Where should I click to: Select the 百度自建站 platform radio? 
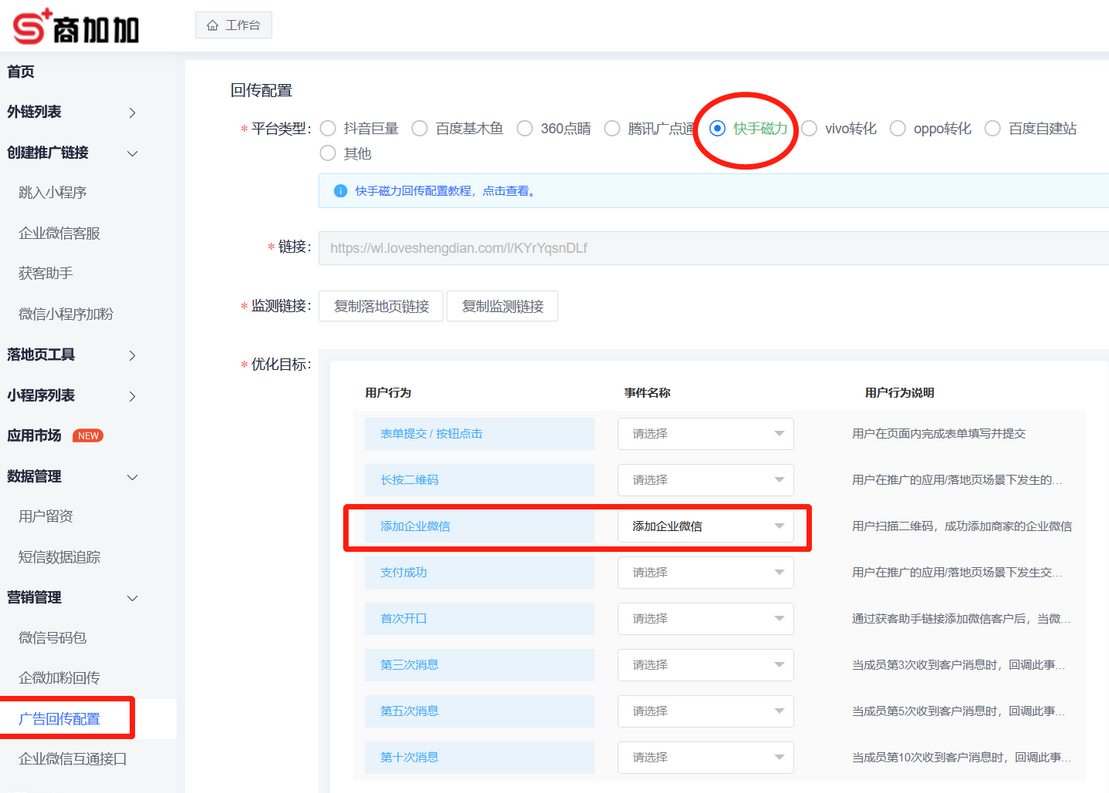(x=992, y=128)
